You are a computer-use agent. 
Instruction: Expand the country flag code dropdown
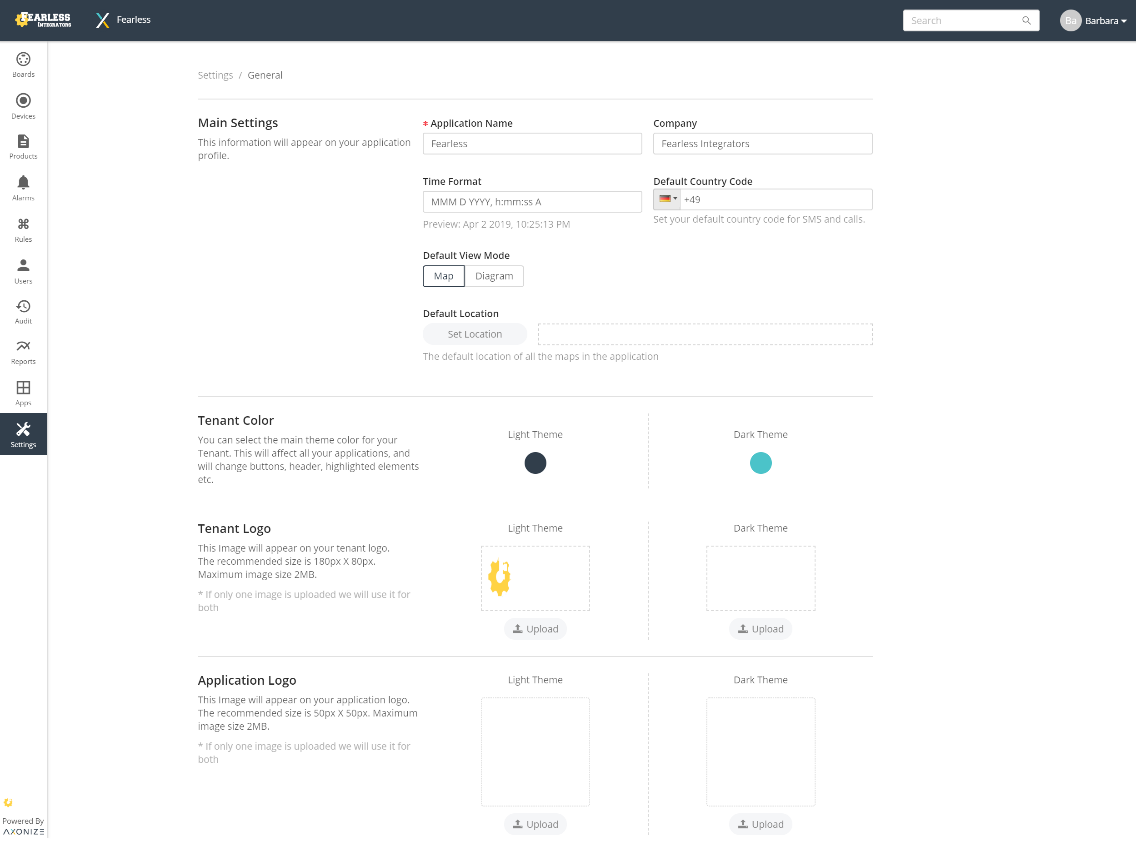click(x=668, y=199)
